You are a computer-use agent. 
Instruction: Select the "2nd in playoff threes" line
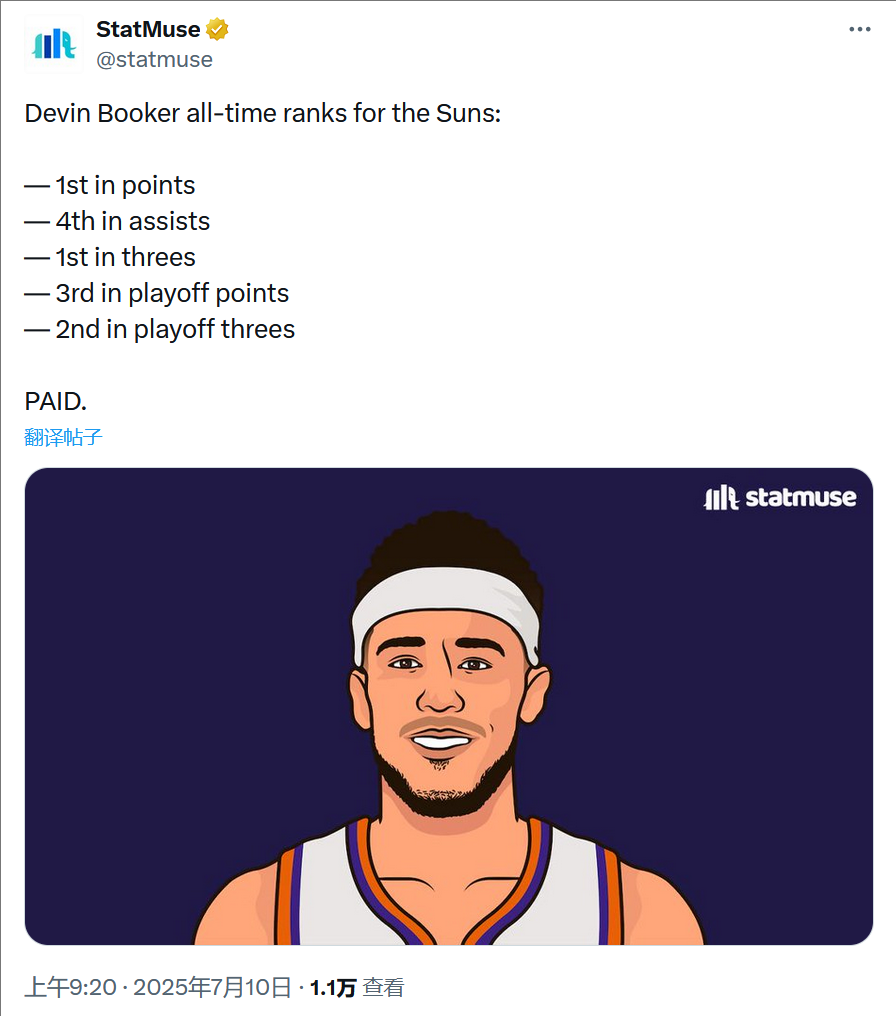[159, 329]
